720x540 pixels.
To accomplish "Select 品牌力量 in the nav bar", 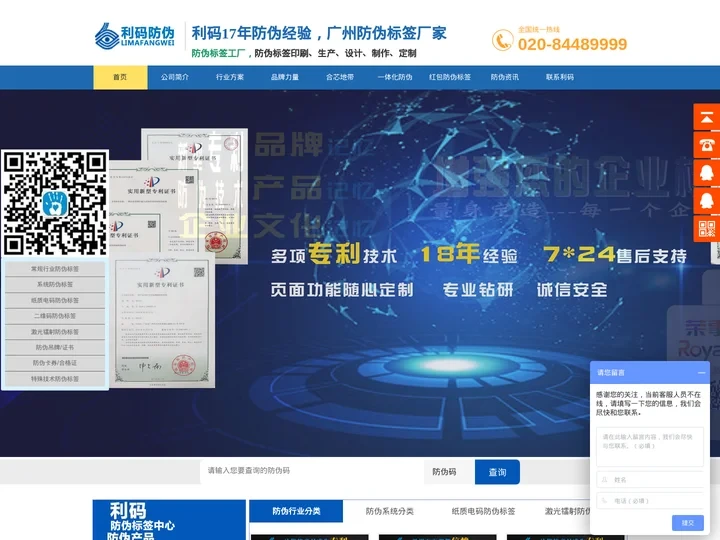I will [x=285, y=77].
